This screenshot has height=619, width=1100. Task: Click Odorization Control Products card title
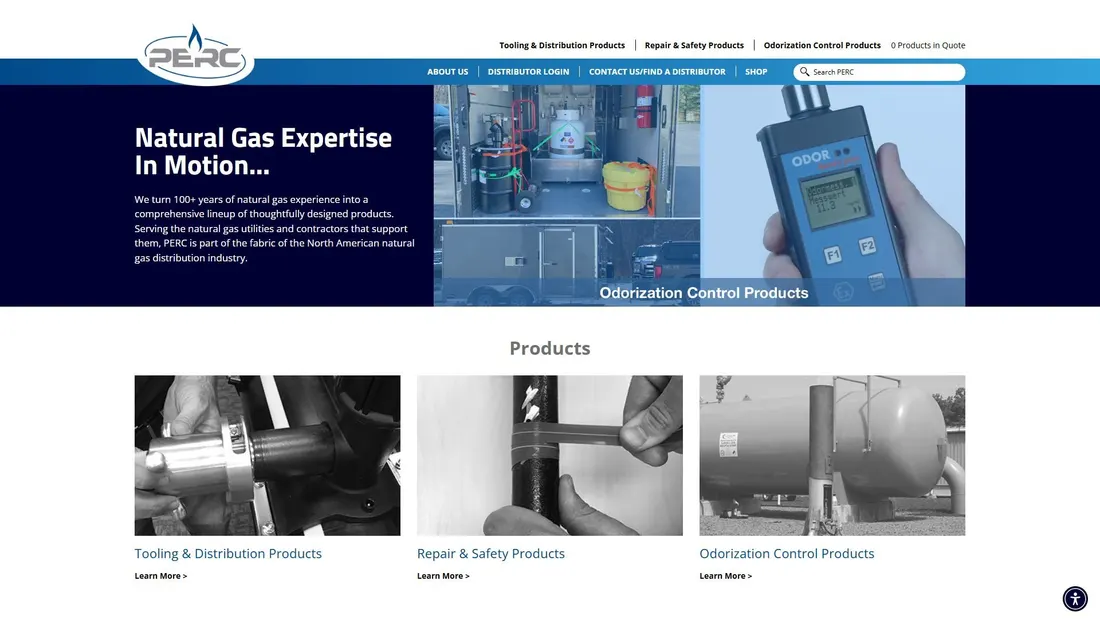786,554
